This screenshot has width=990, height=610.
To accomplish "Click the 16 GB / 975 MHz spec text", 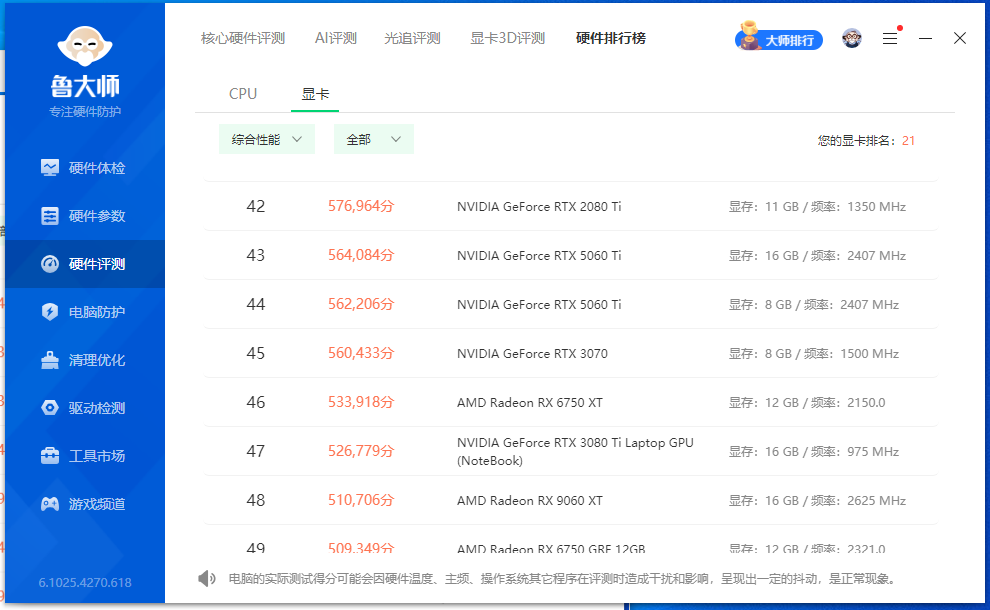I will [814, 452].
